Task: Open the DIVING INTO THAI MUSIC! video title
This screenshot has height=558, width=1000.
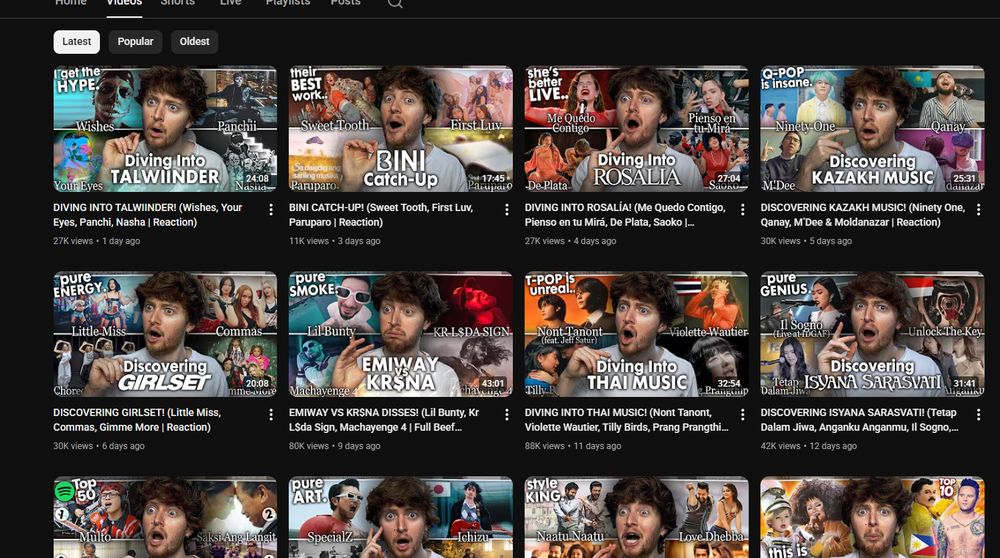Action: 626,420
